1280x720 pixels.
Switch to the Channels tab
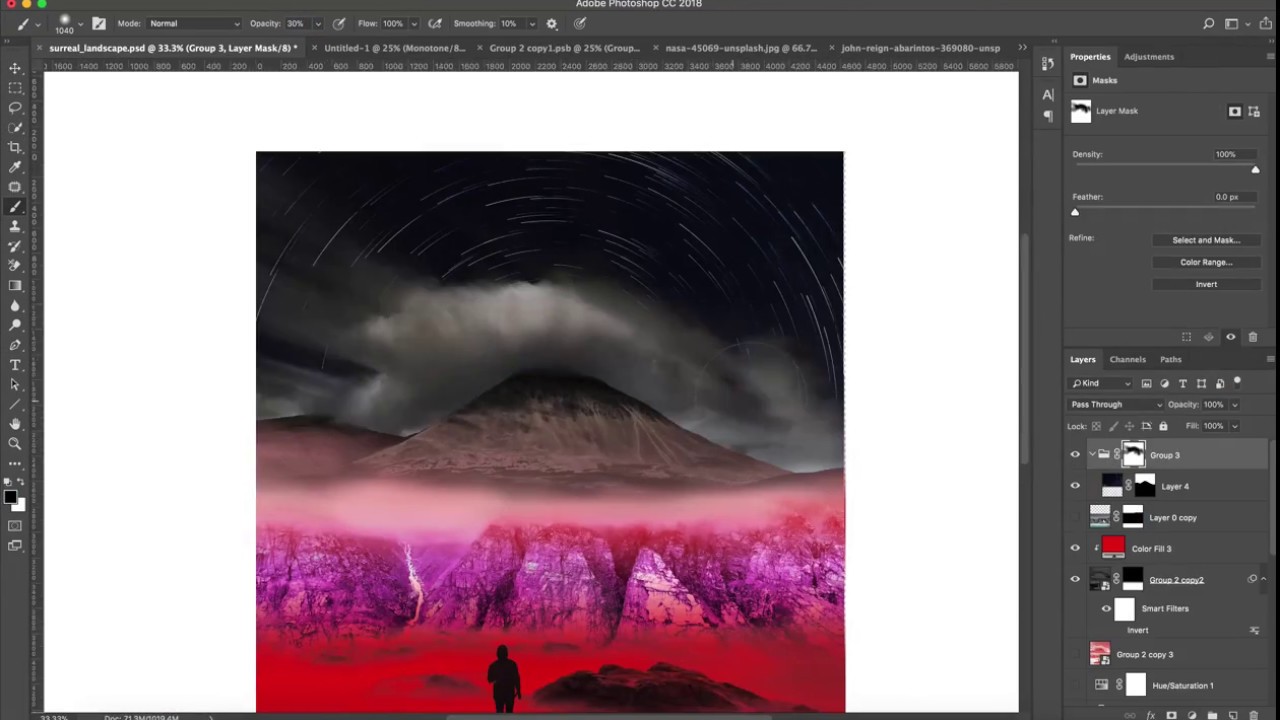click(1127, 359)
